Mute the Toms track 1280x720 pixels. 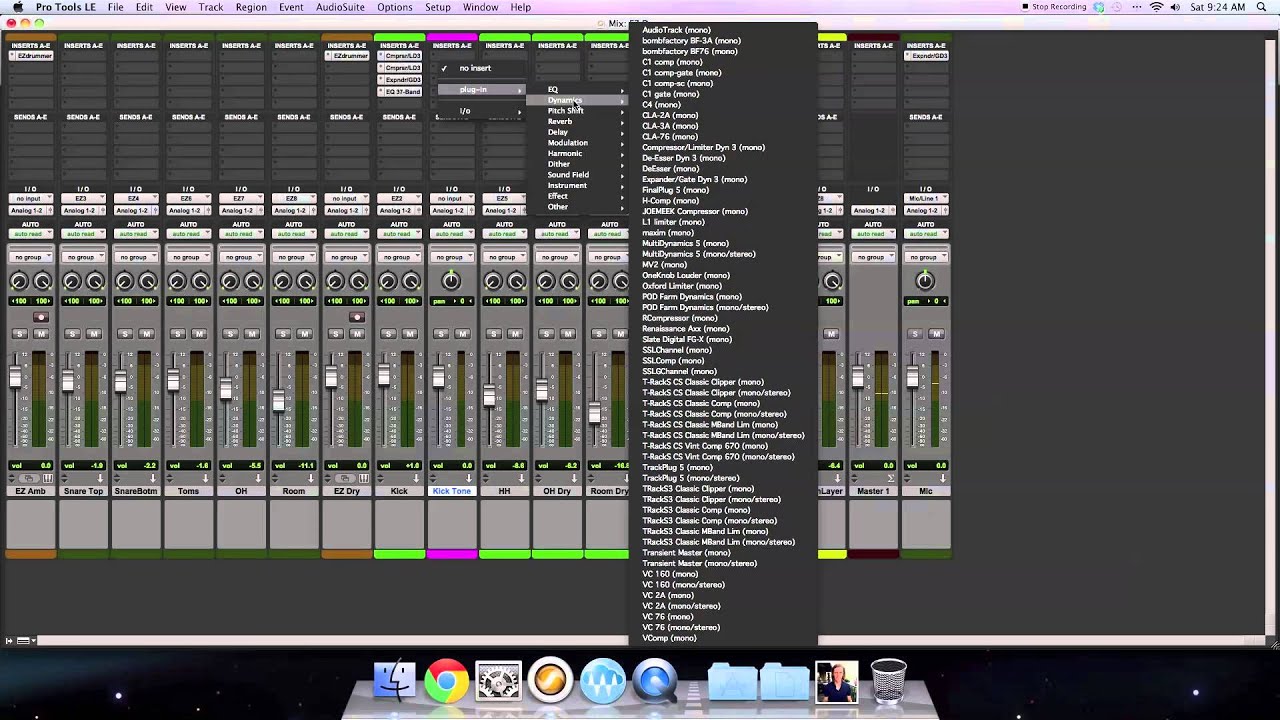click(199, 334)
